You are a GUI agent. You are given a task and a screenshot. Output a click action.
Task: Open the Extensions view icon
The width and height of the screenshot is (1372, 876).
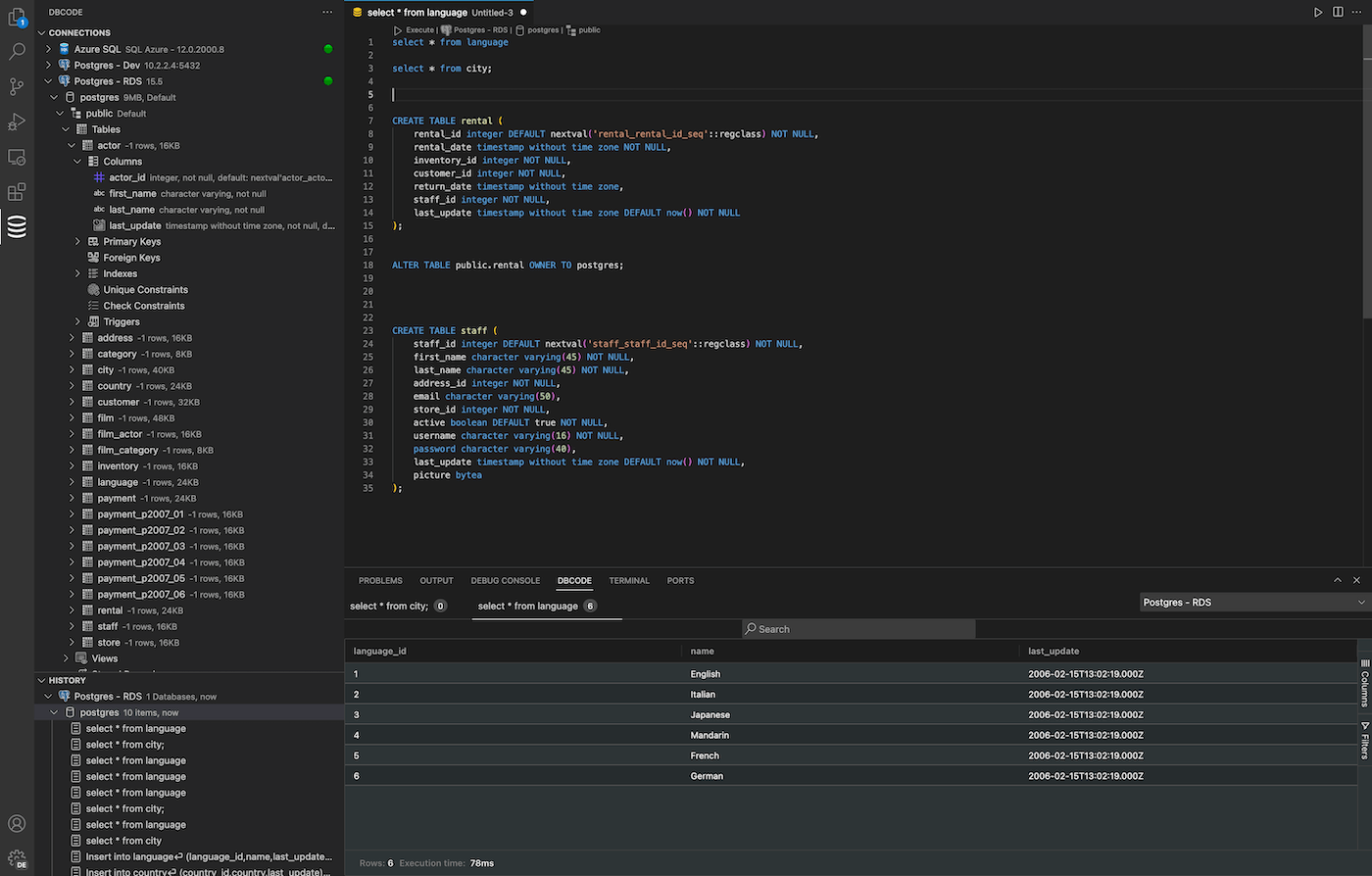pos(17,192)
